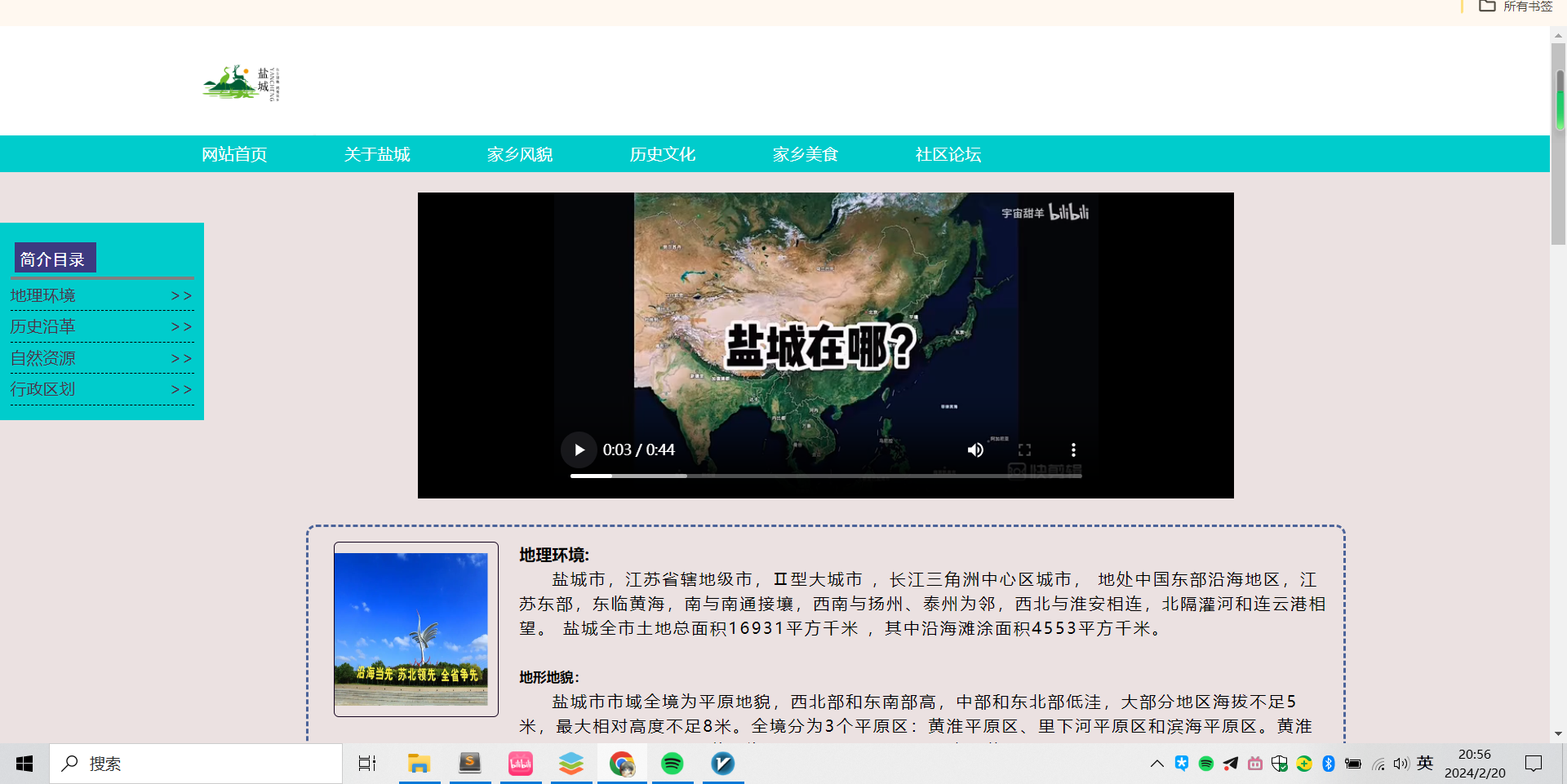Click Spotify tray icon

point(1206,764)
